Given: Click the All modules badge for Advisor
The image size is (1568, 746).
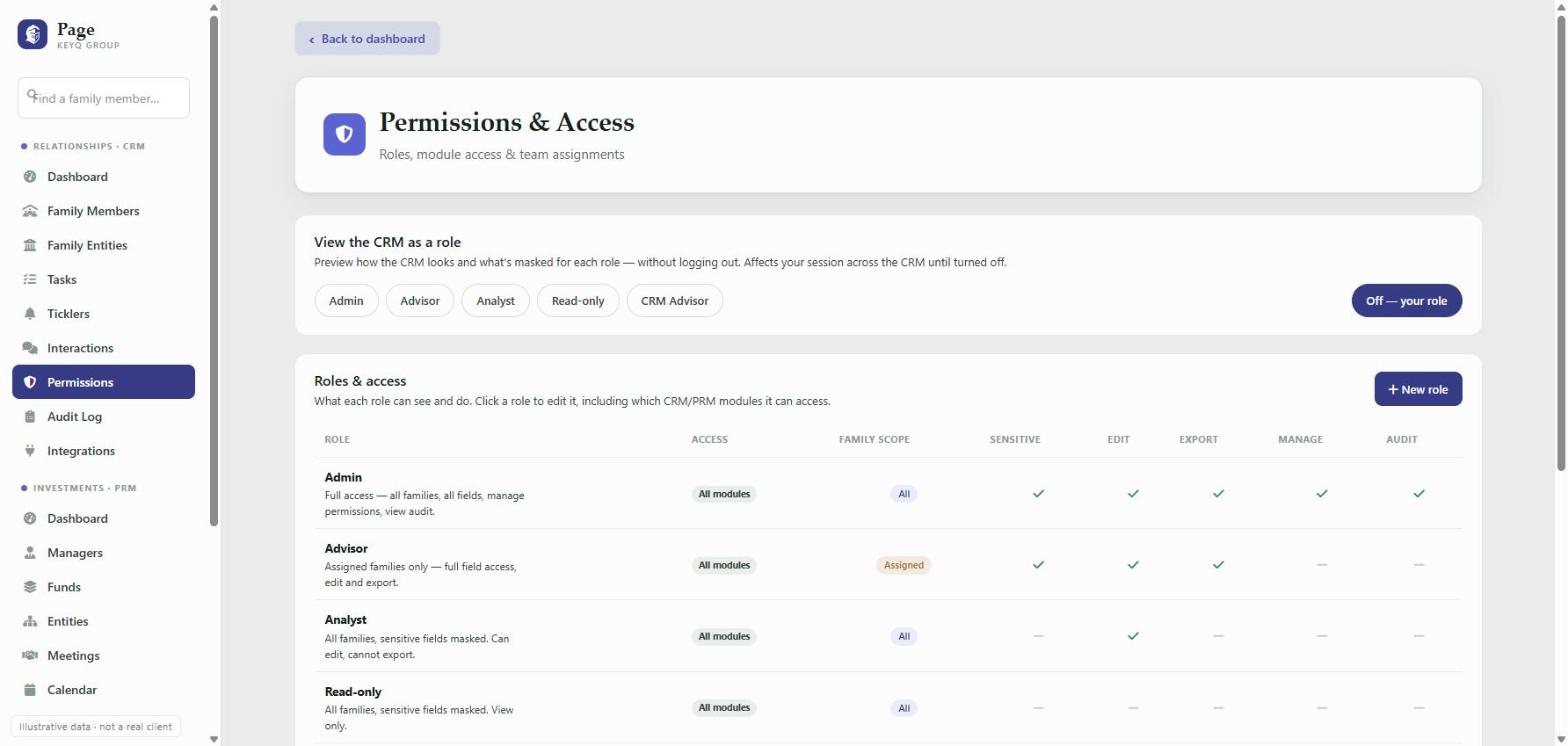Looking at the screenshot, I should 724,565.
